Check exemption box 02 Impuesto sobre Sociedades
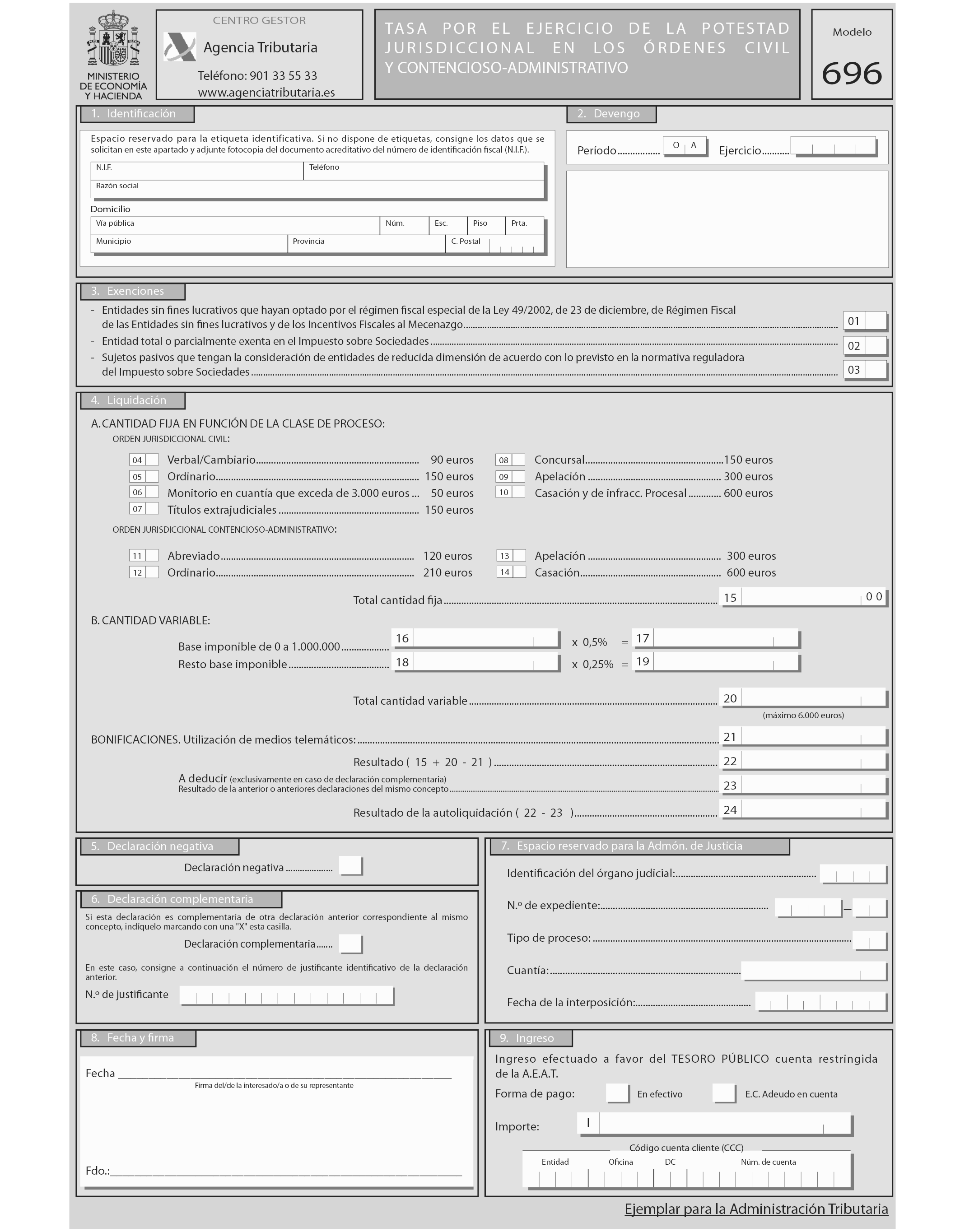This screenshot has height=1232, width=960. pyautogui.click(x=876, y=345)
